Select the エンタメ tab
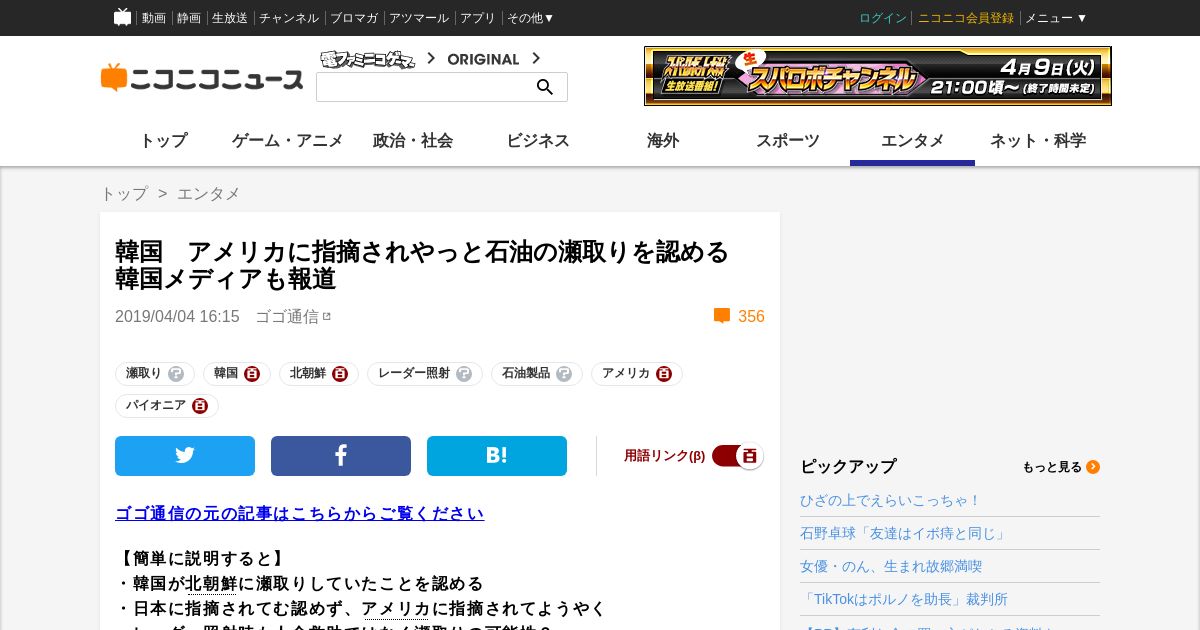This screenshot has height=630, width=1200. (913, 141)
